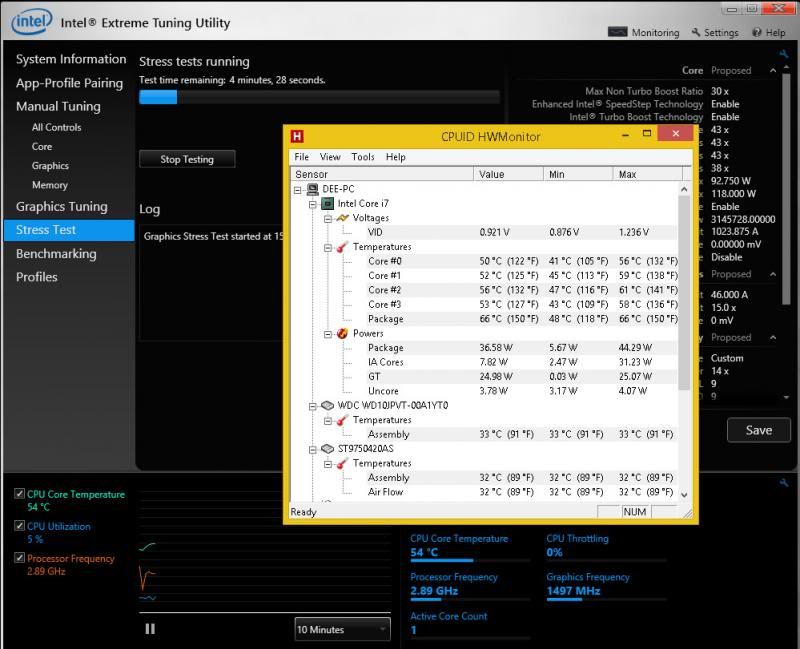Open Memory tuning sub-item
Screen dimensions: 800x649
(x=49, y=185)
